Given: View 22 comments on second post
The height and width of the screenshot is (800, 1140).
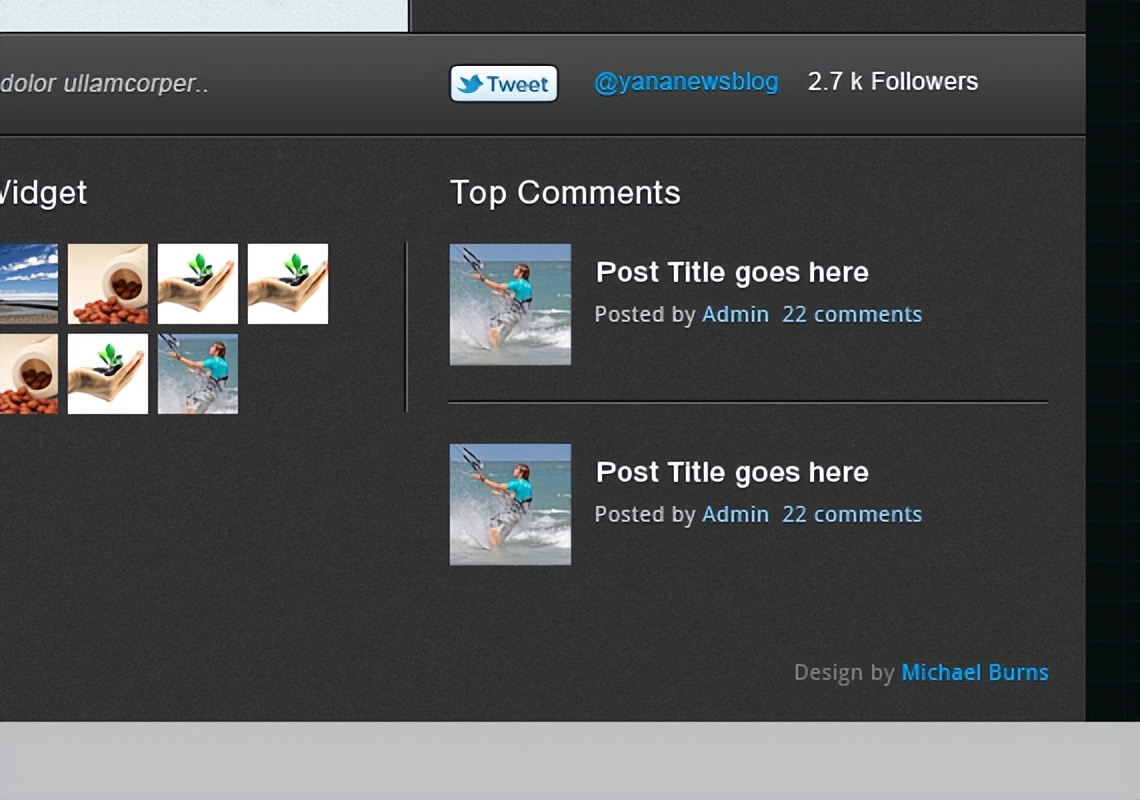Looking at the screenshot, I should (x=852, y=514).
